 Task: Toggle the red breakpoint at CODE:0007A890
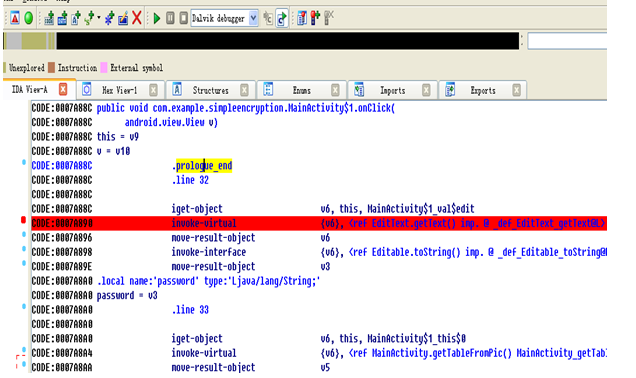pyautogui.click(x=24, y=220)
